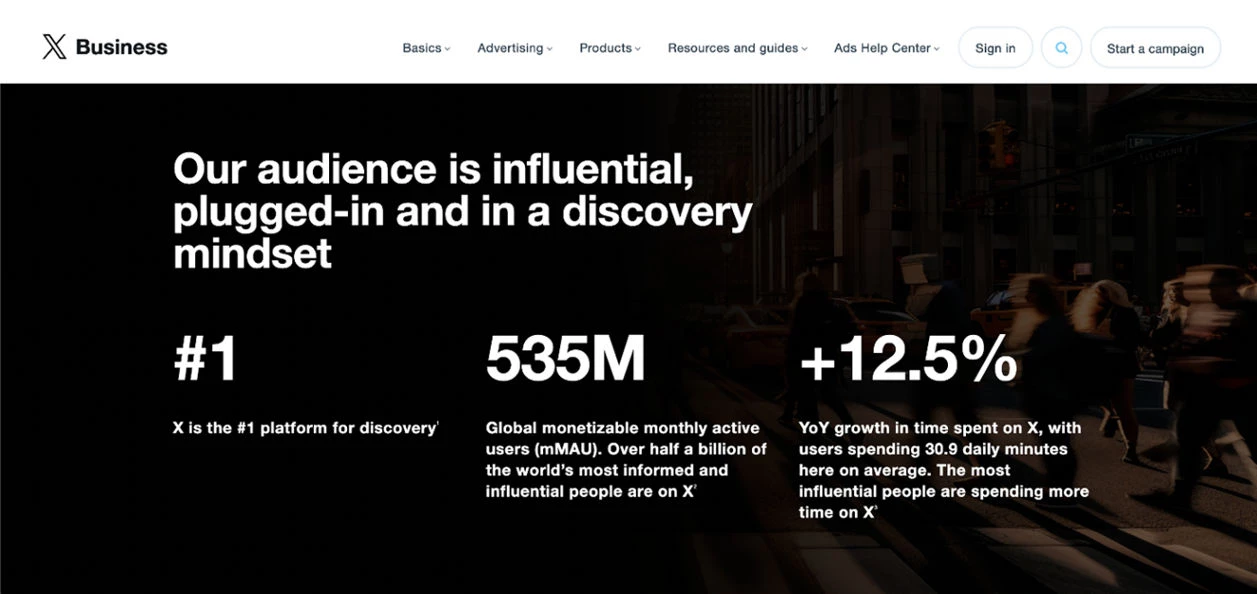Screen dimensions: 1257x594
Task: Click the X logo icon in header
Action: click(x=54, y=47)
